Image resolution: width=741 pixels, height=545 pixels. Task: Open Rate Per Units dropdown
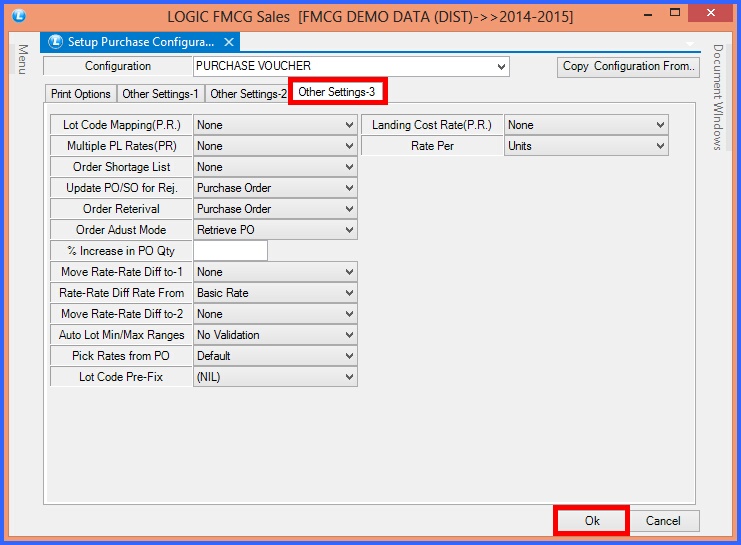tap(586, 146)
